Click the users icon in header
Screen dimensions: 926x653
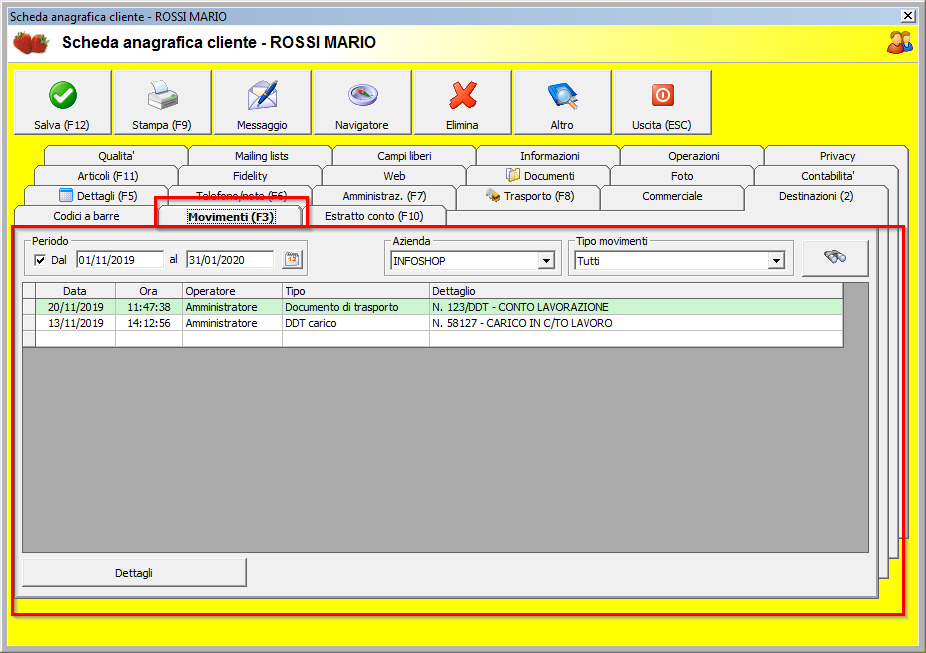899,42
